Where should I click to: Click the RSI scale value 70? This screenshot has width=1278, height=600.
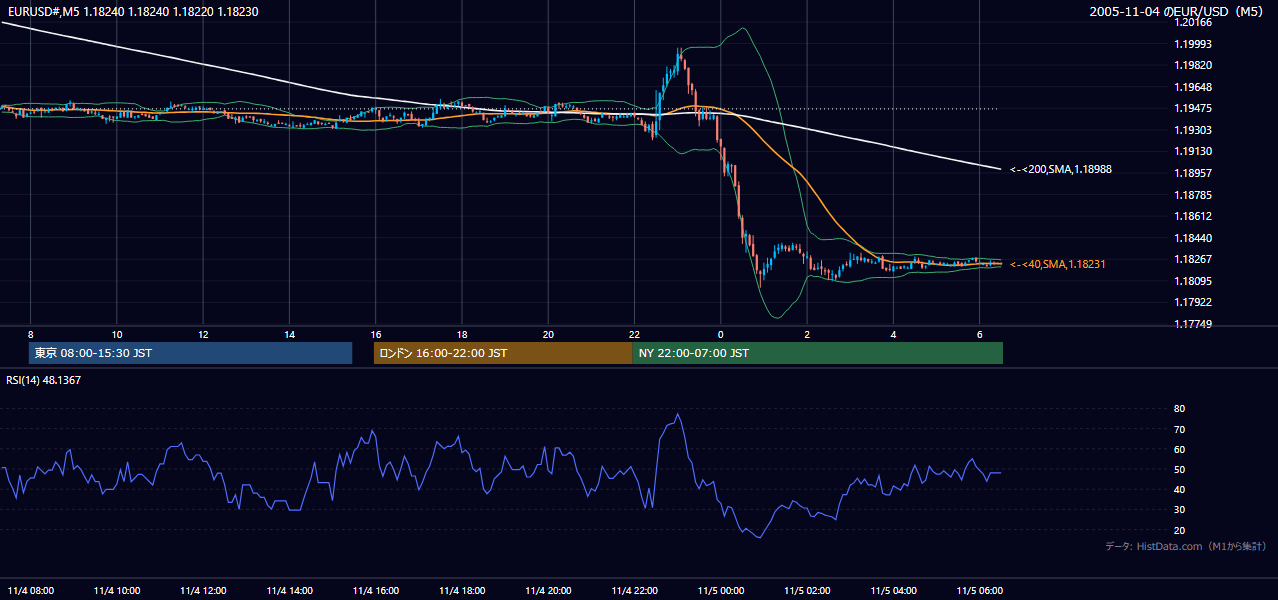tap(1179, 429)
